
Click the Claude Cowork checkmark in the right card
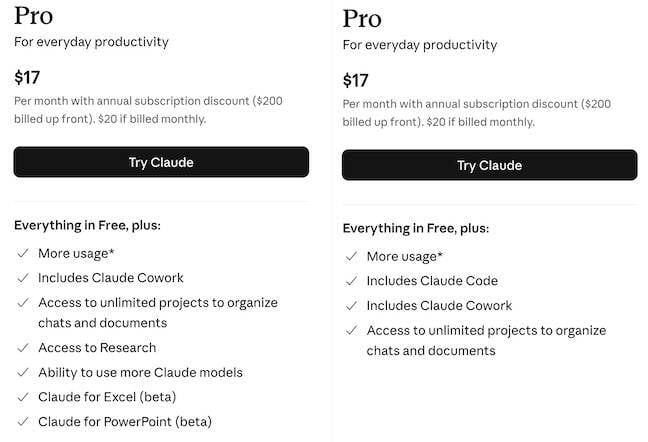350,306
